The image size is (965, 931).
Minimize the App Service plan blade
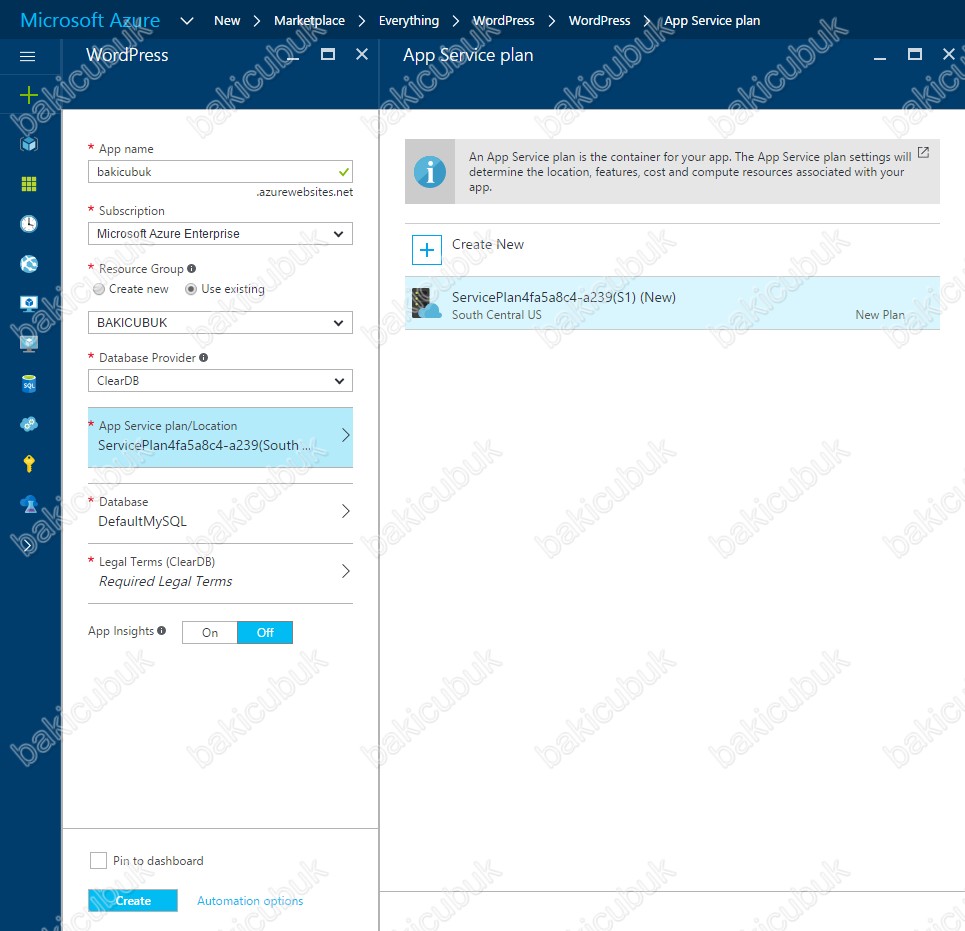(880, 58)
